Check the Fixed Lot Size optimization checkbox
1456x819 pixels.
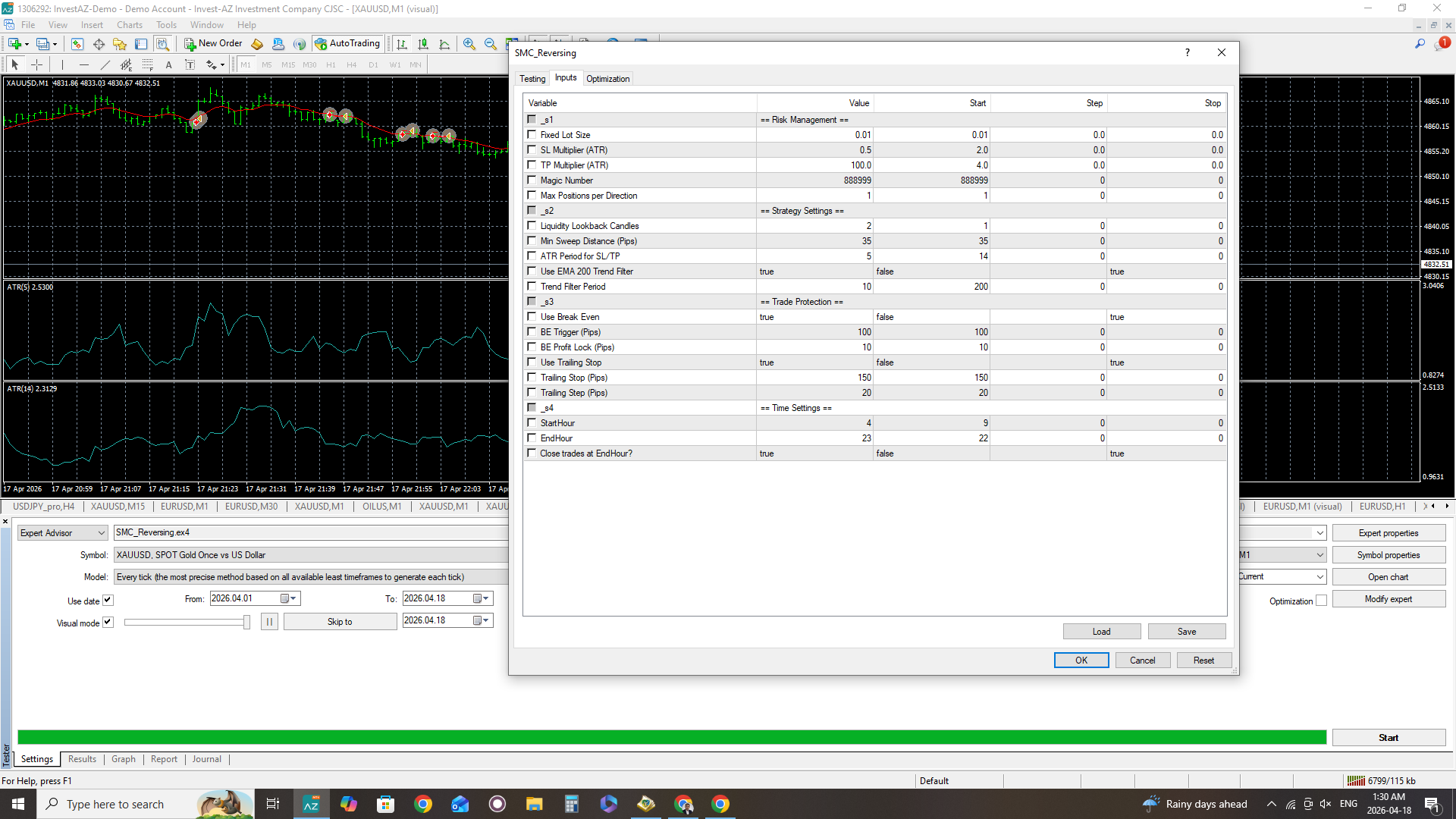532,135
